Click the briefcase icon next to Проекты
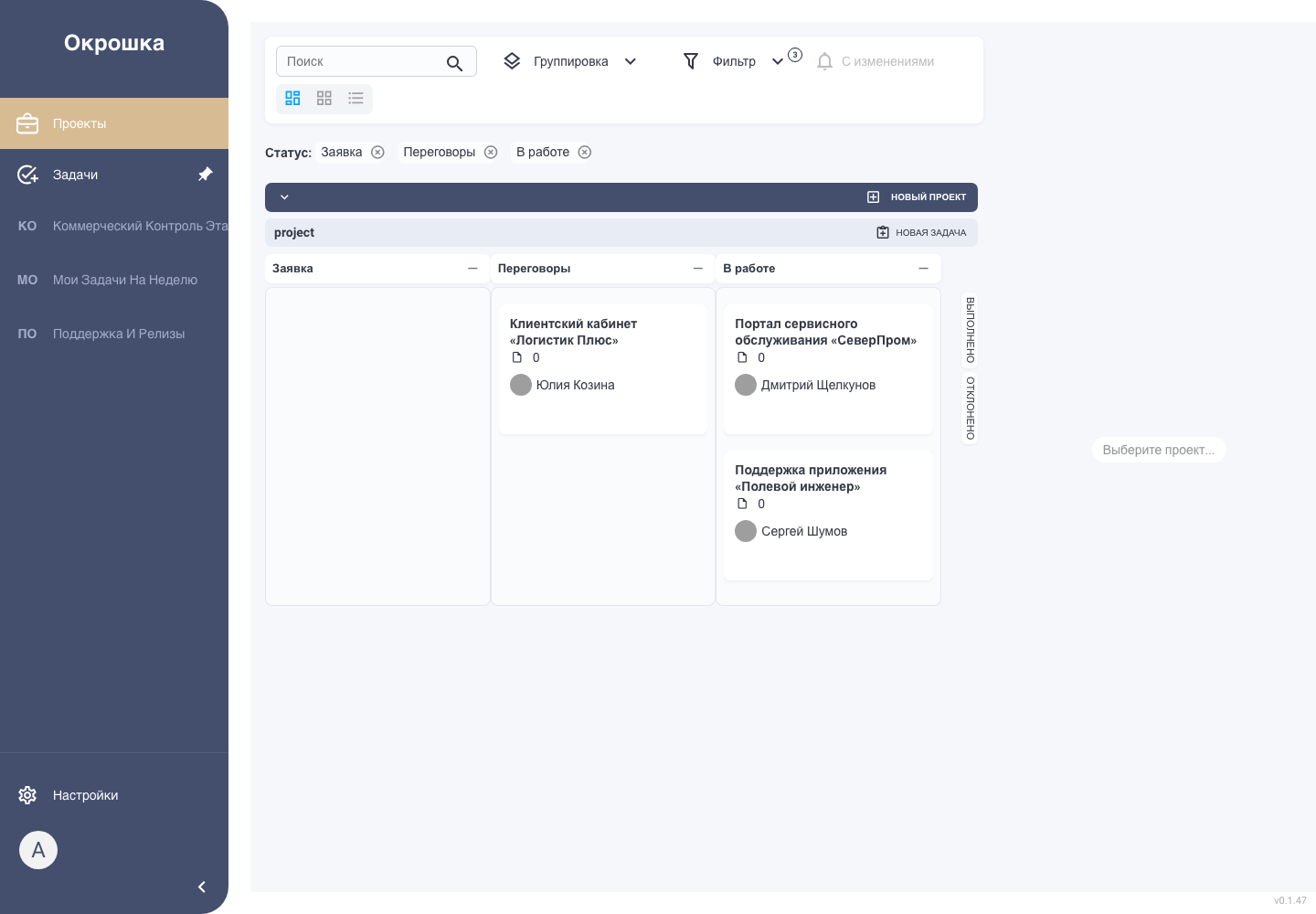This screenshot has width=1316, height=914. [x=27, y=123]
